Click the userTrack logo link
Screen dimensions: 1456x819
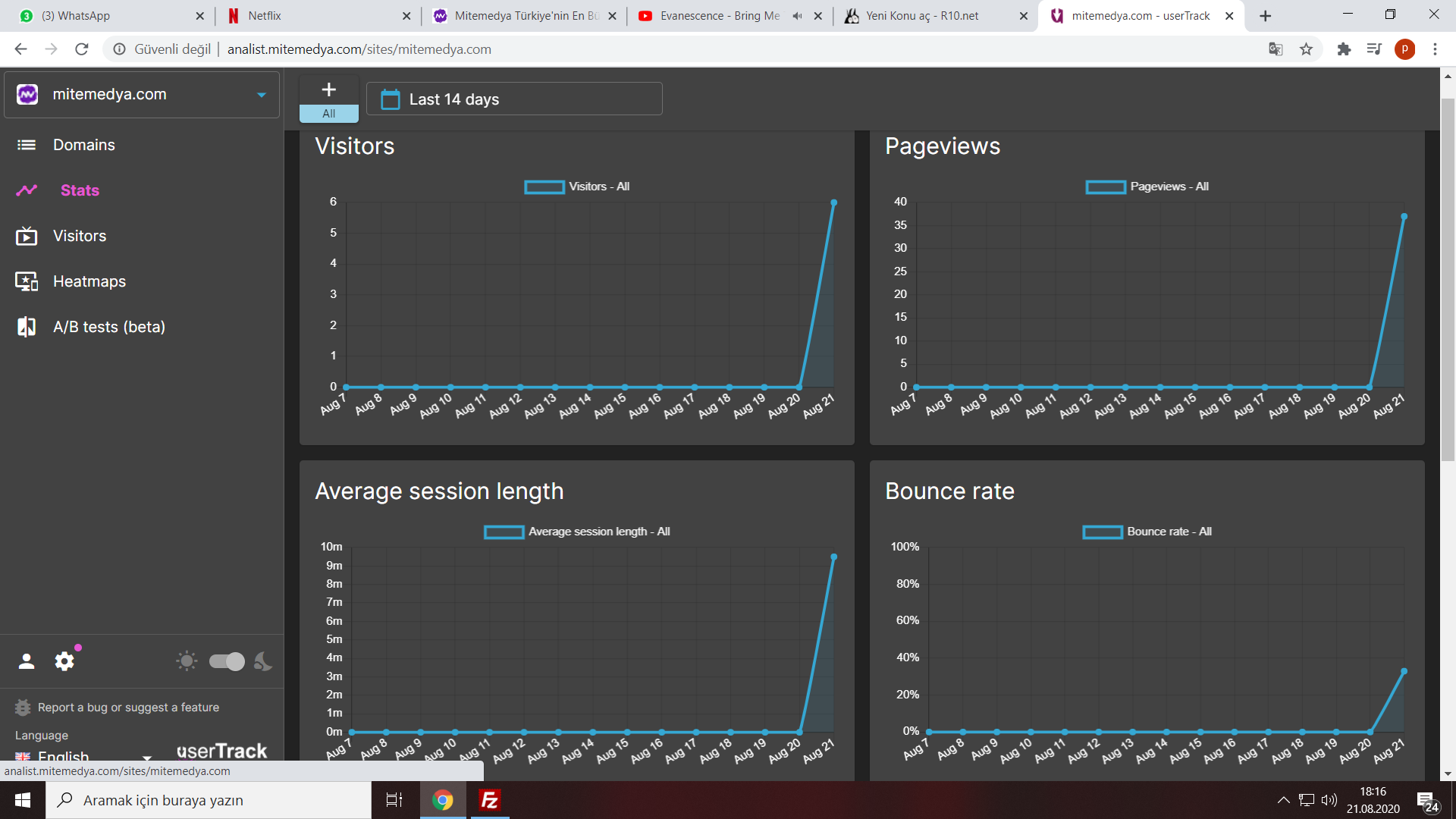pos(221,751)
